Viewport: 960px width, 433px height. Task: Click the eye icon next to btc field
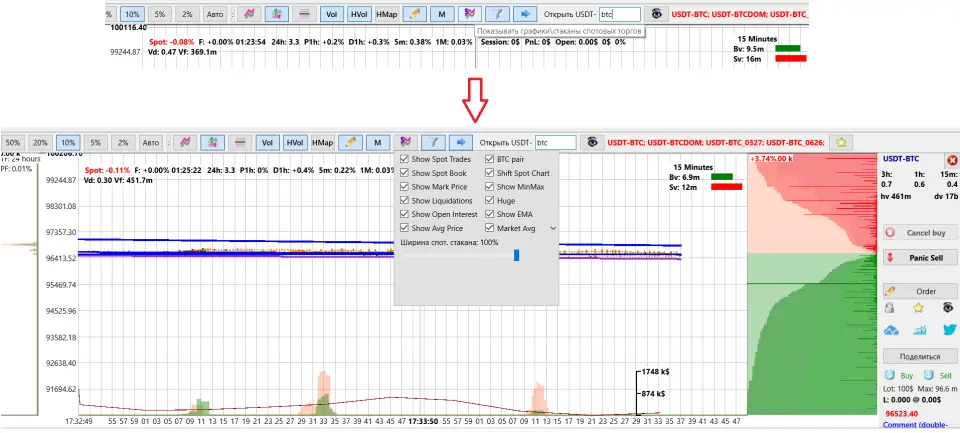pos(592,143)
